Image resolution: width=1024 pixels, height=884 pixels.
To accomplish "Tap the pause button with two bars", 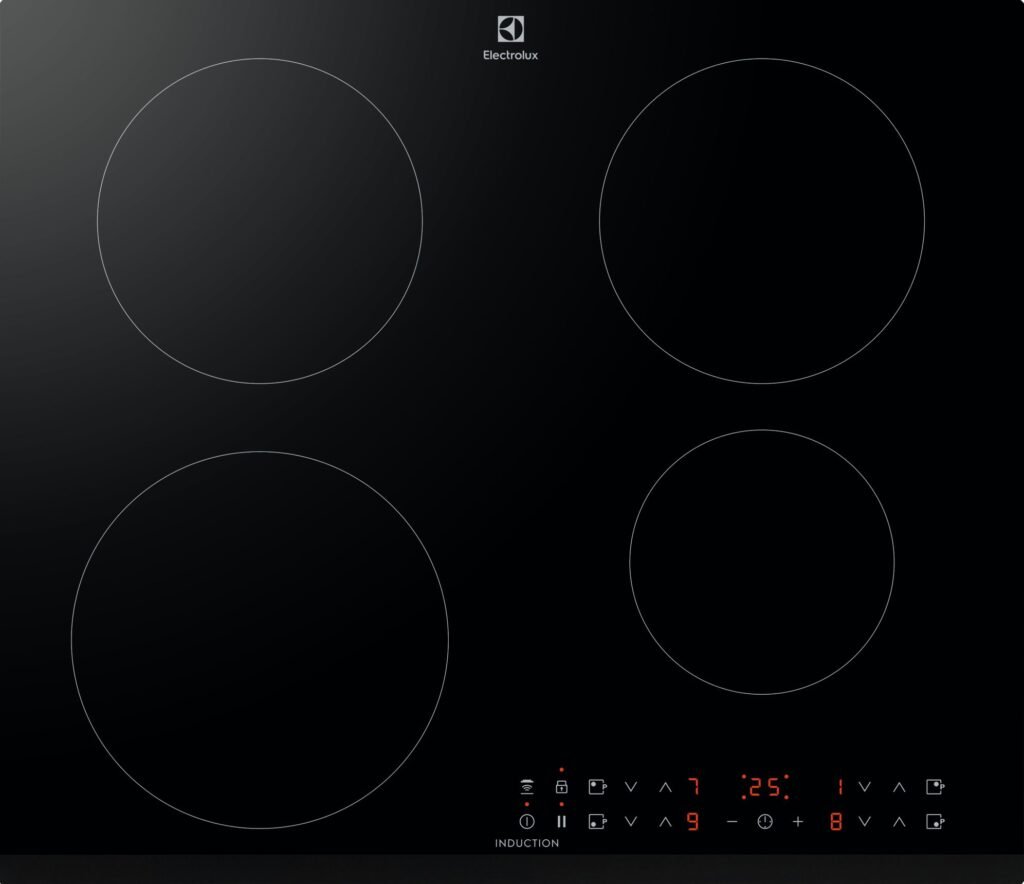I will 561,821.
